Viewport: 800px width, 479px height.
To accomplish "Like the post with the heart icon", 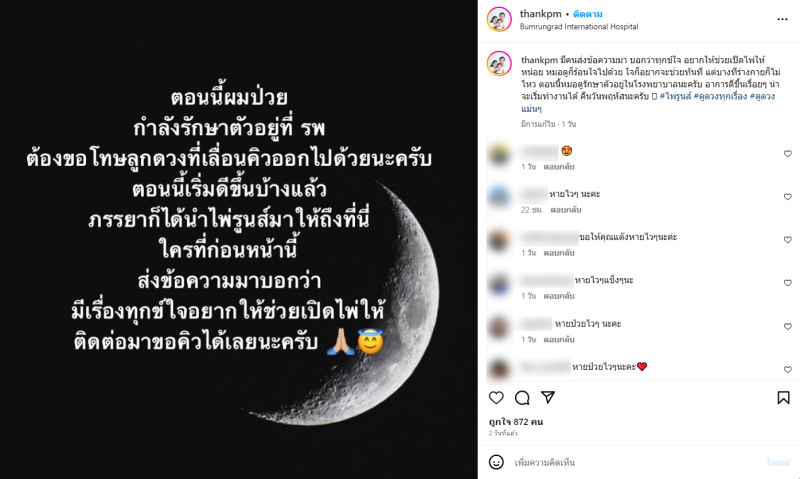I will (496, 398).
